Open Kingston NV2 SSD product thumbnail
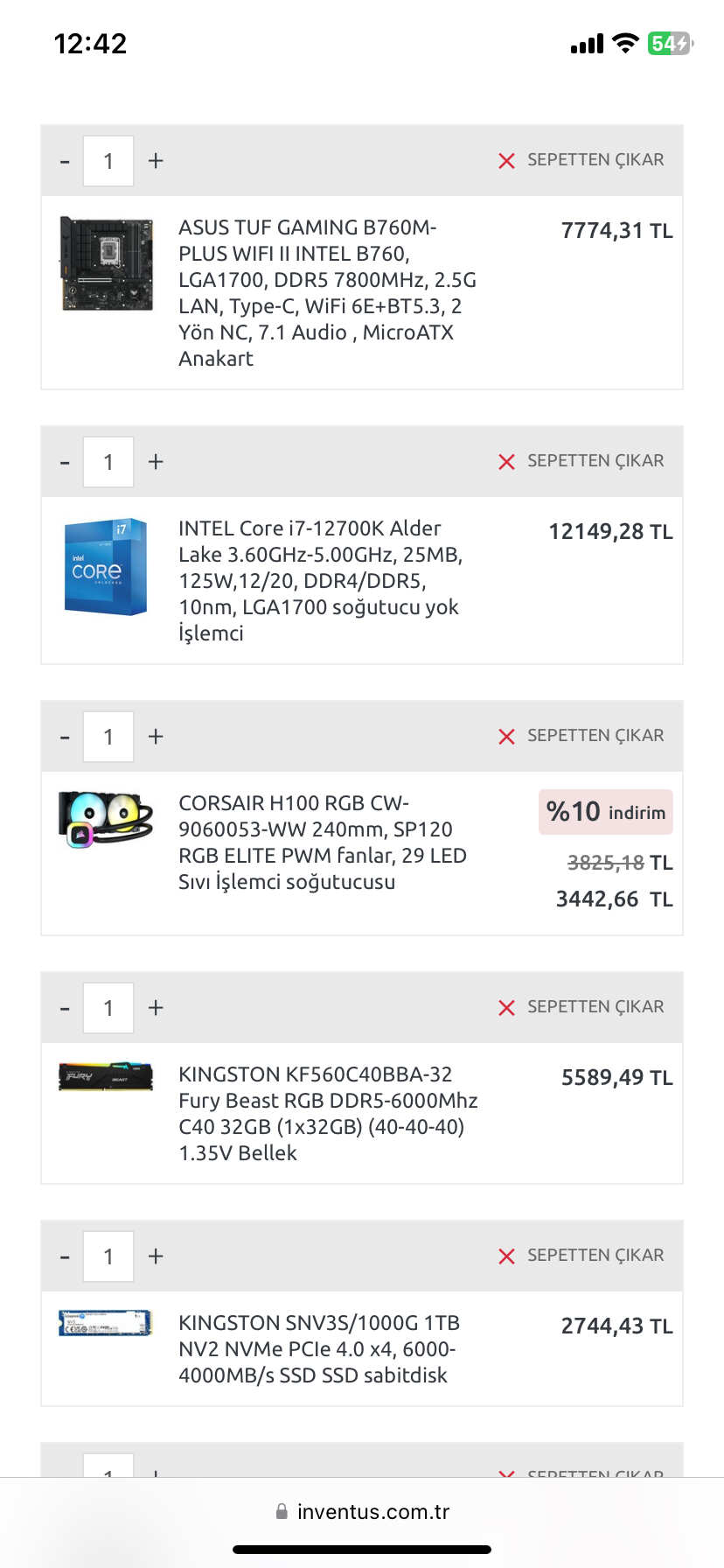The image size is (724, 1568). coord(106,1323)
